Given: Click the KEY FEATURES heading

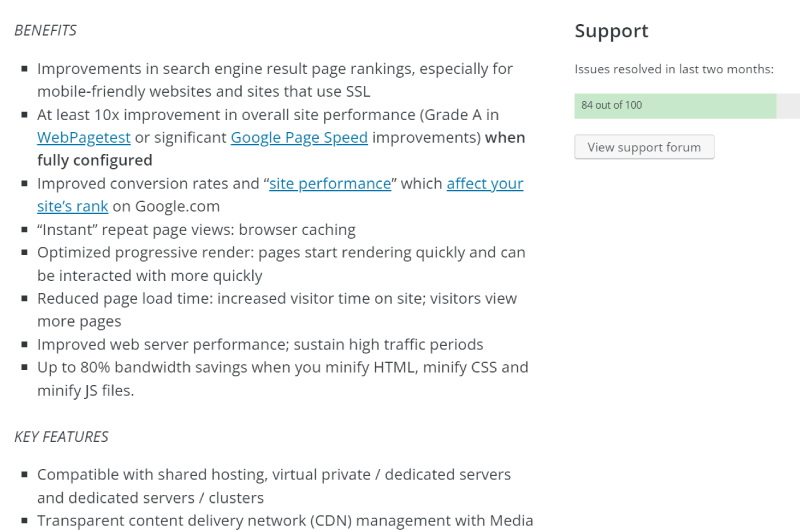Looking at the screenshot, I should click(61, 437).
